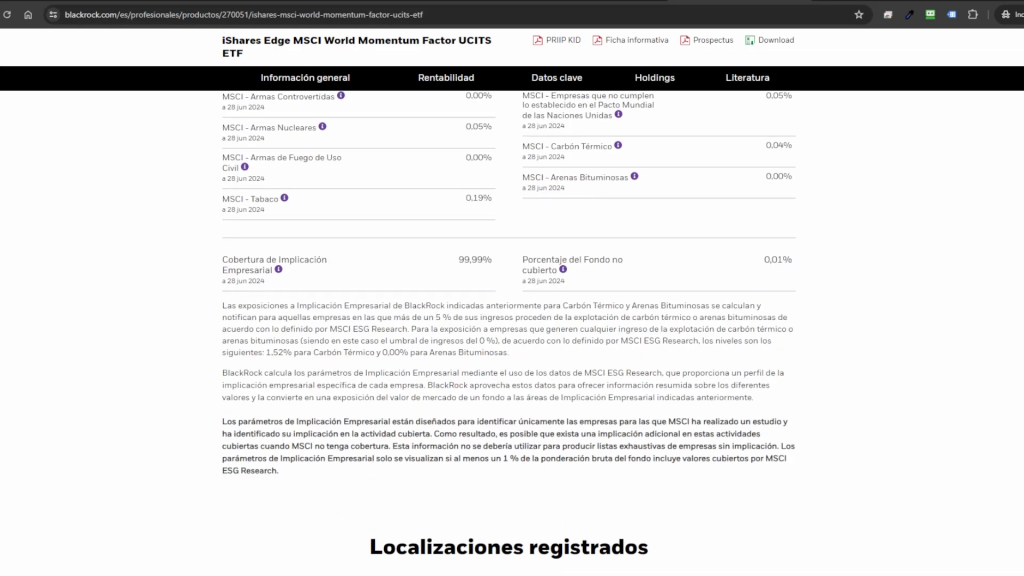Screen dimensions: 1024x576
Task: Click the 0,00% Armas de Fuego value
Action: click(479, 157)
